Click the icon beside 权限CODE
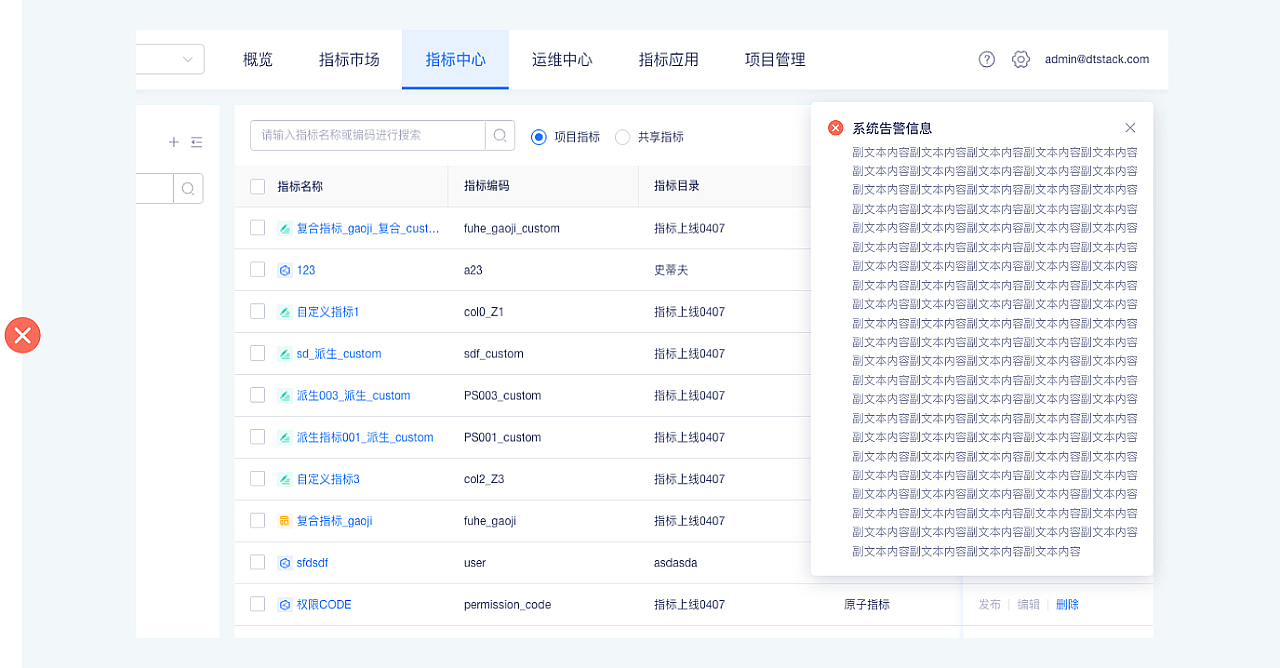The height and width of the screenshot is (668, 1280). [x=285, y=605]
